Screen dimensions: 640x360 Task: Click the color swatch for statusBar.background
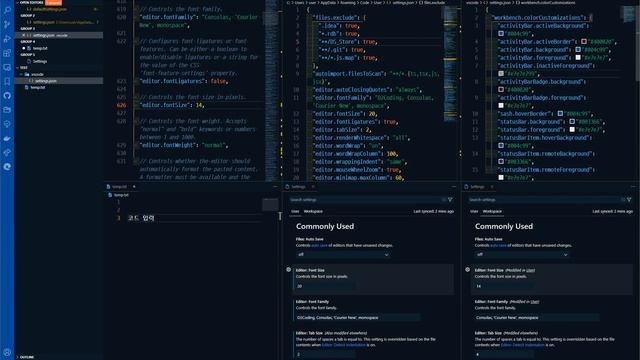coord(572,122)
